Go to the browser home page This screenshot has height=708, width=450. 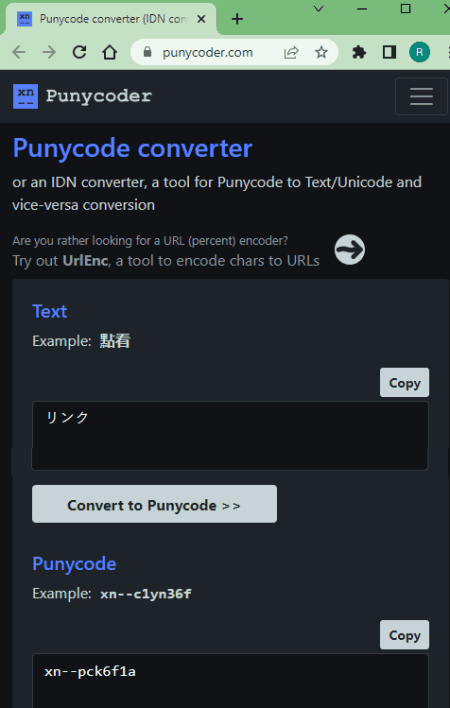tap(110, 52)
